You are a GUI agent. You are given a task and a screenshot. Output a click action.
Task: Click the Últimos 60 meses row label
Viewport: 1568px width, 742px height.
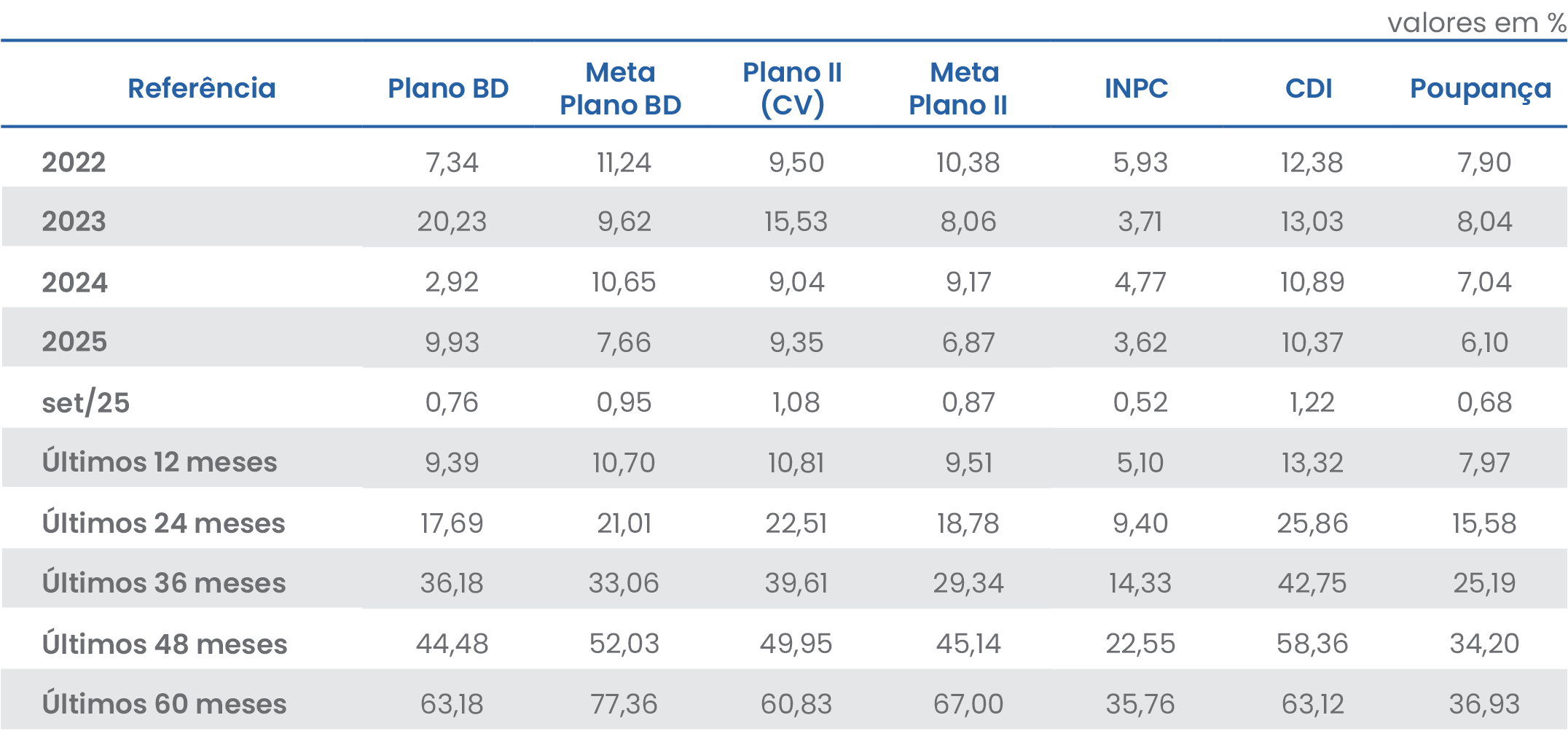click(164, 703)
